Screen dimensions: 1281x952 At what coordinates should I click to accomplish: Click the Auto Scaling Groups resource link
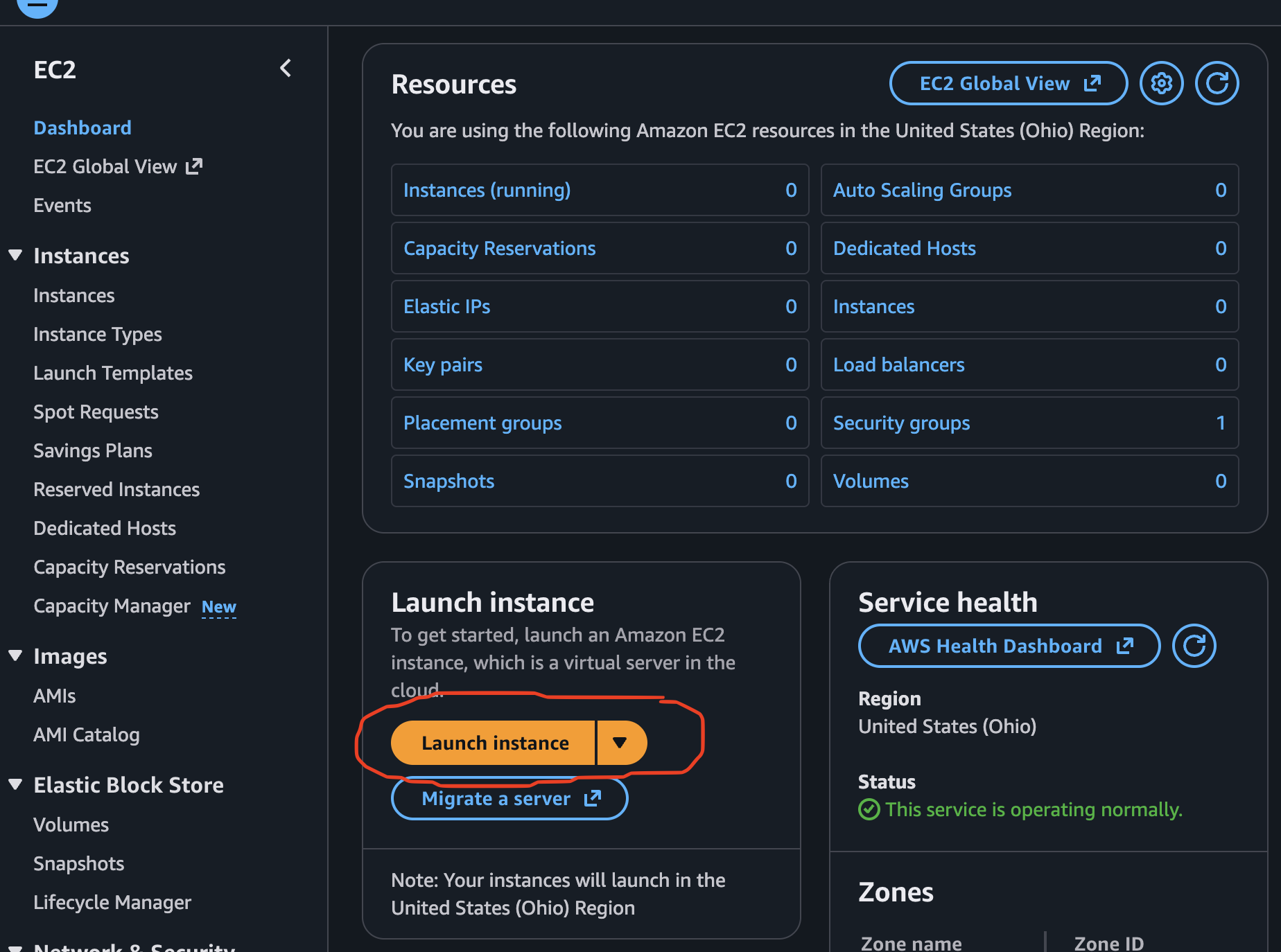click(923, 190)
